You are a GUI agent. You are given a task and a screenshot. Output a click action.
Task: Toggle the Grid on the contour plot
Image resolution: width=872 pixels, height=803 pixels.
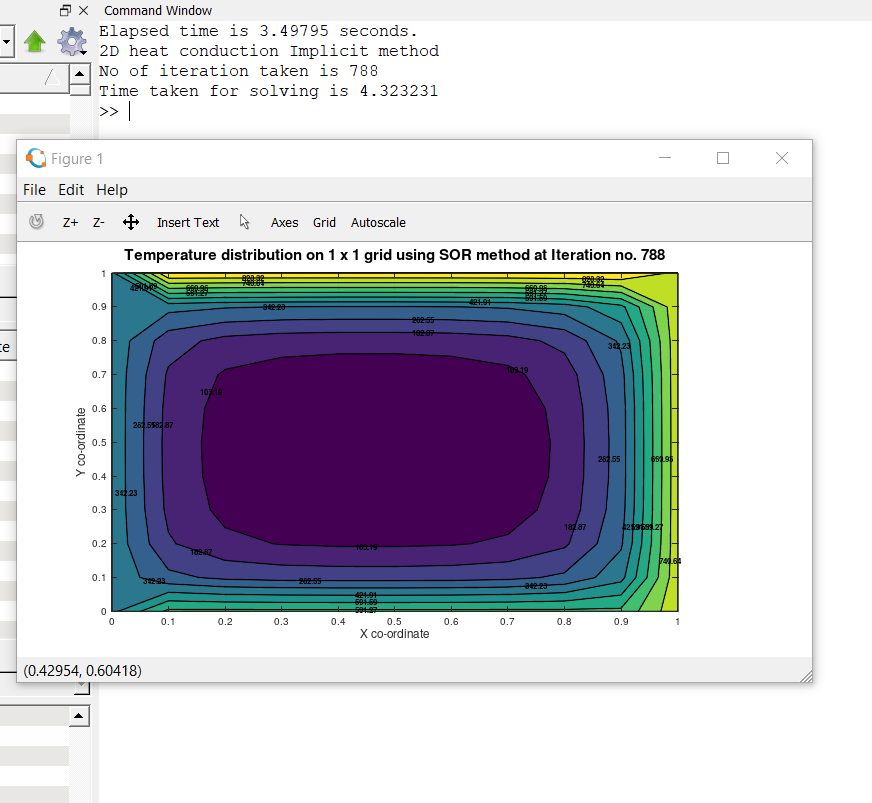324,222
